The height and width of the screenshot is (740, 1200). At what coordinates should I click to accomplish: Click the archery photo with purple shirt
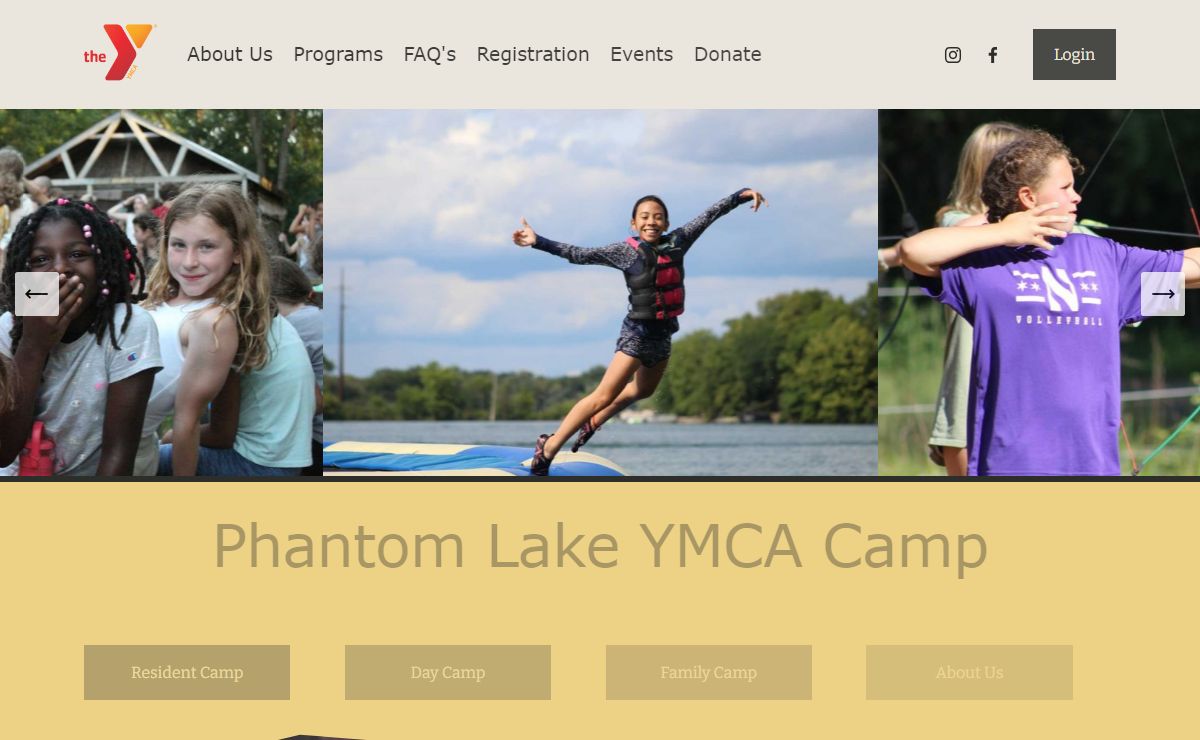(1039, 292)
